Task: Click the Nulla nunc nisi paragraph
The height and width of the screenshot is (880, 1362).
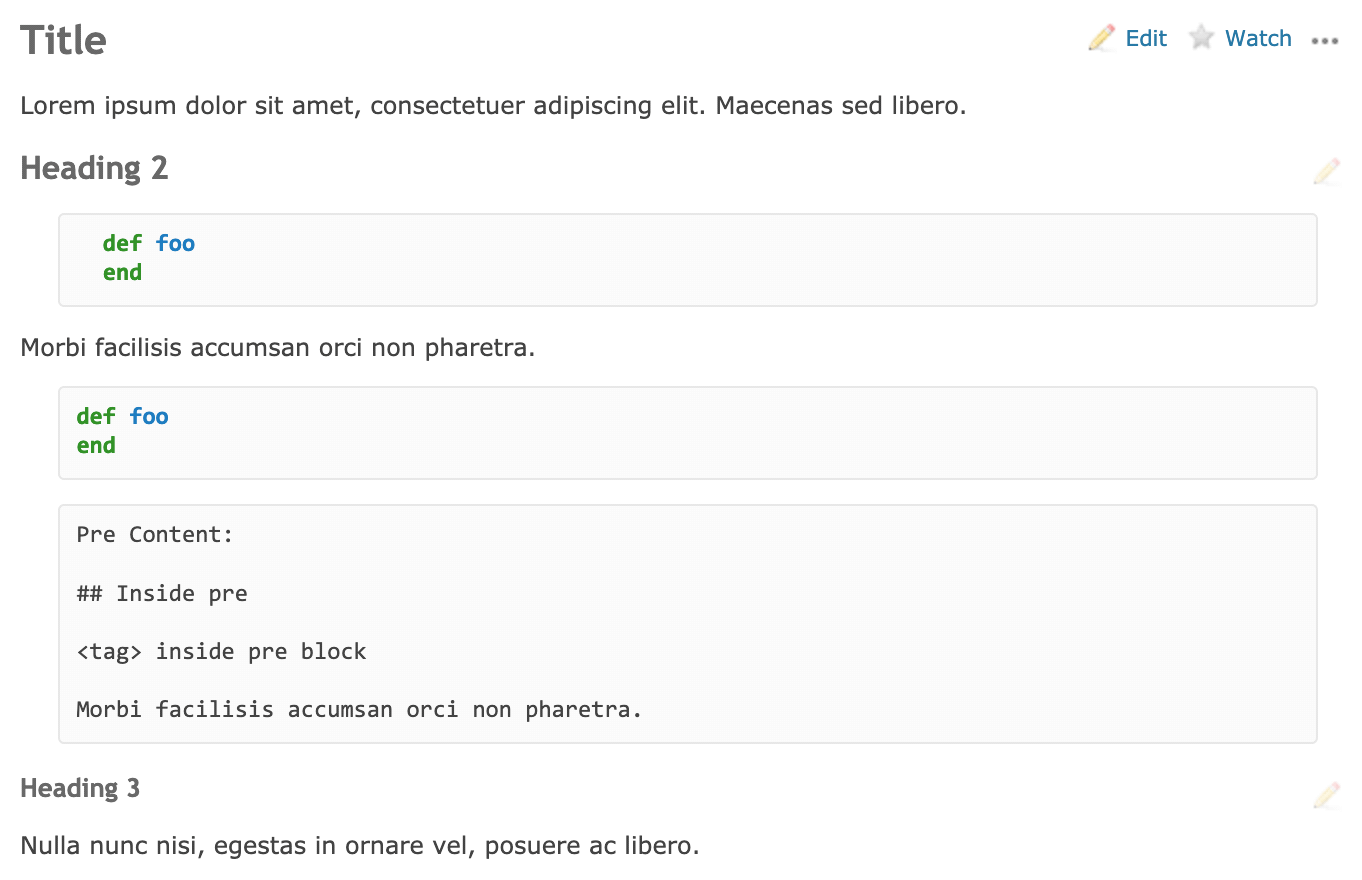Action: click(360, 846)
